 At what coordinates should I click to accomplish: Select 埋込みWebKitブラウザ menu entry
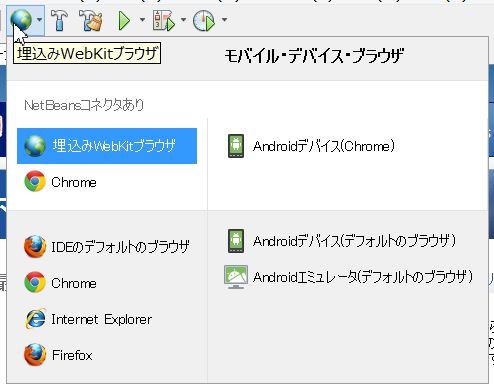[107, 146]
